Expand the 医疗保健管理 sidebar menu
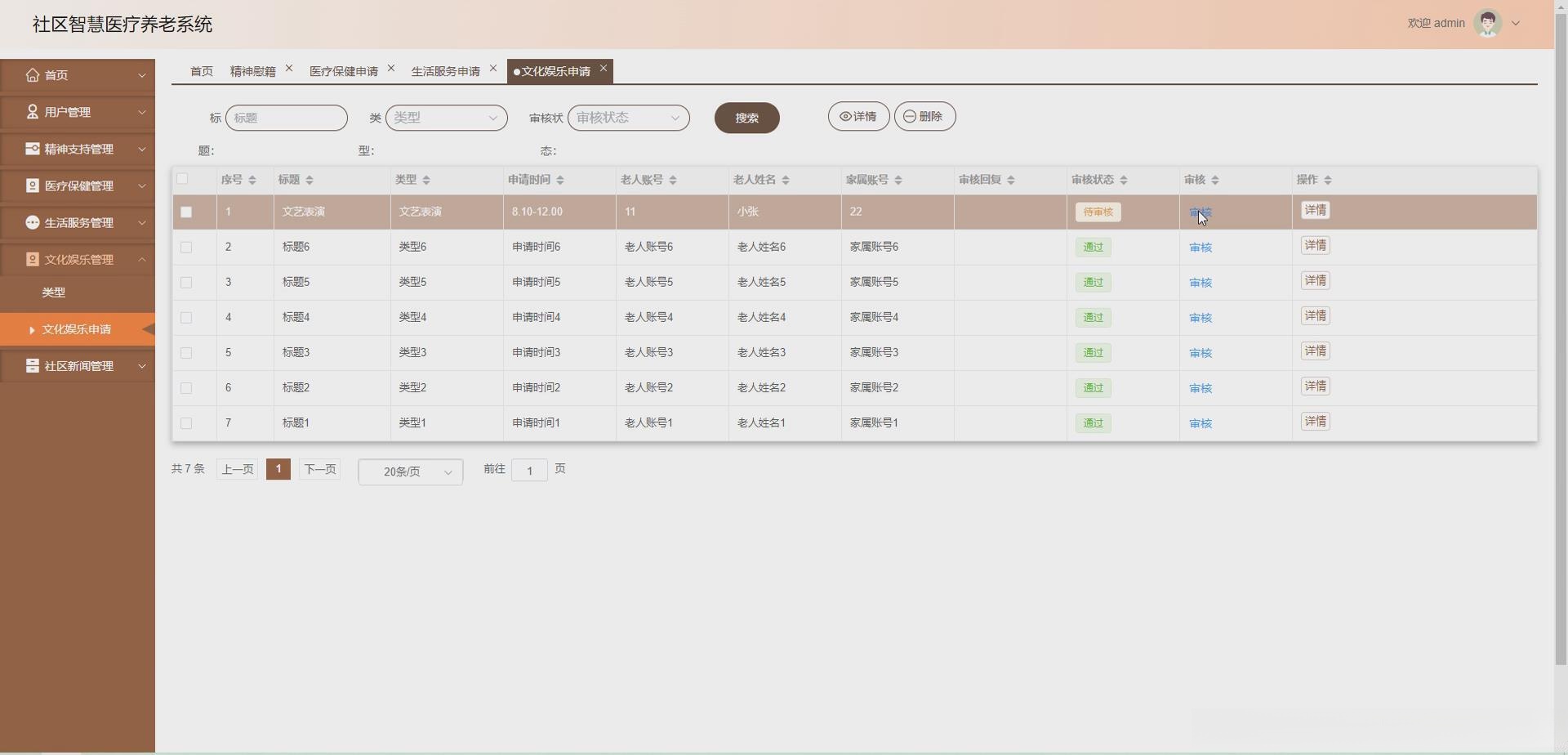The image size is (1568, 755). (142, 185)
